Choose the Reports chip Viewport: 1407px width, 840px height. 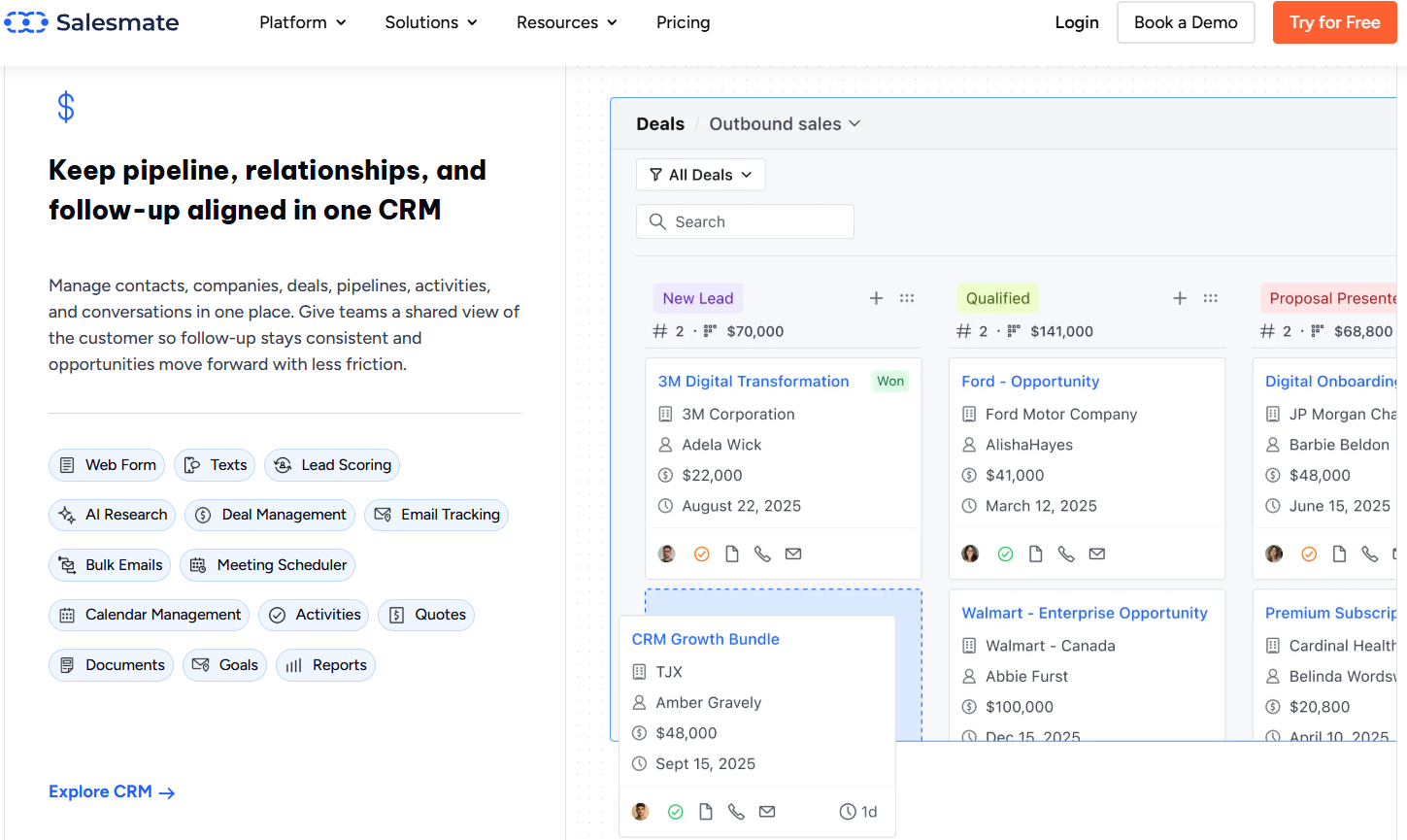pyautogui.click(x=325, y=665)
